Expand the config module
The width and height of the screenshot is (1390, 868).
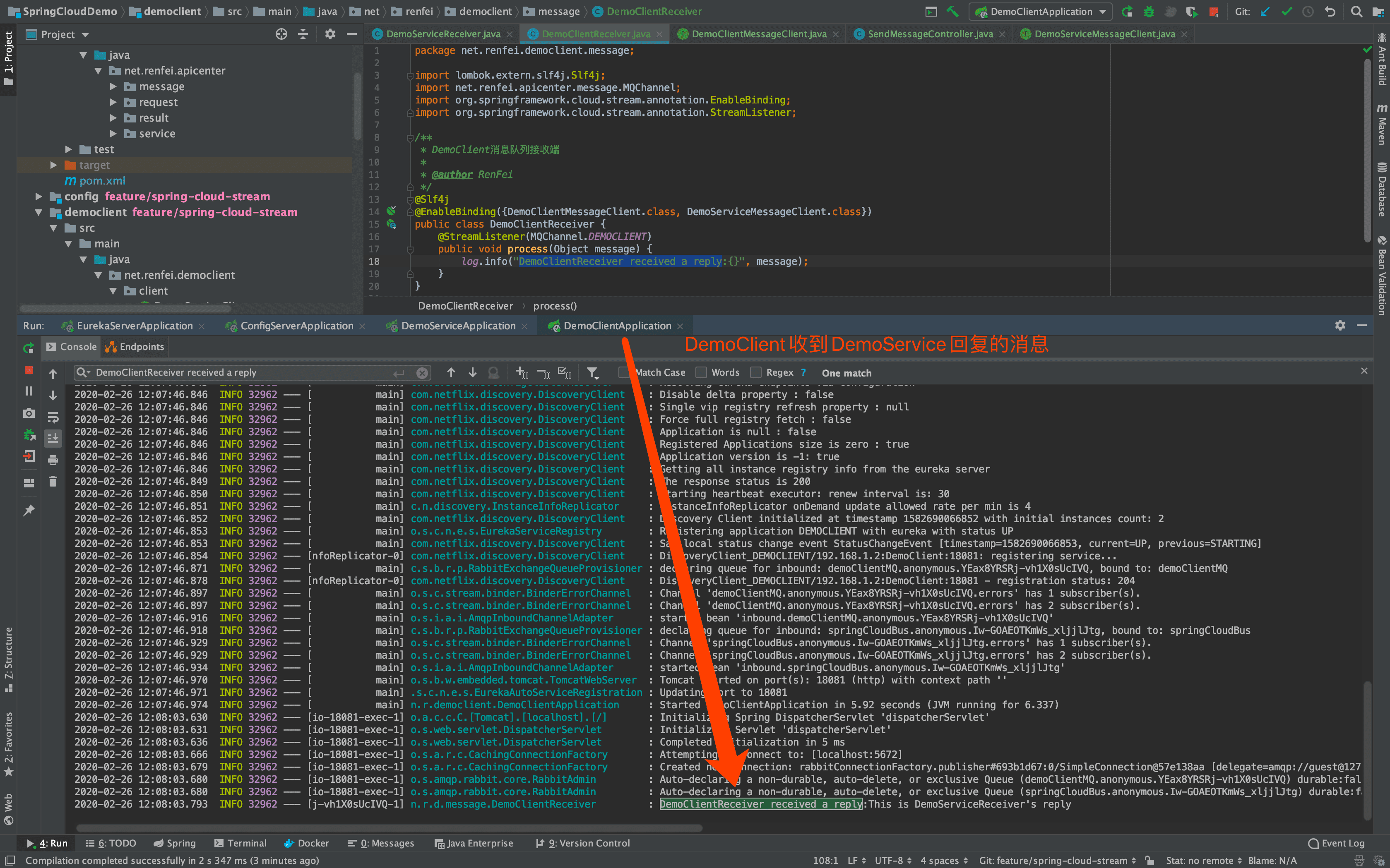click(38, 197)
